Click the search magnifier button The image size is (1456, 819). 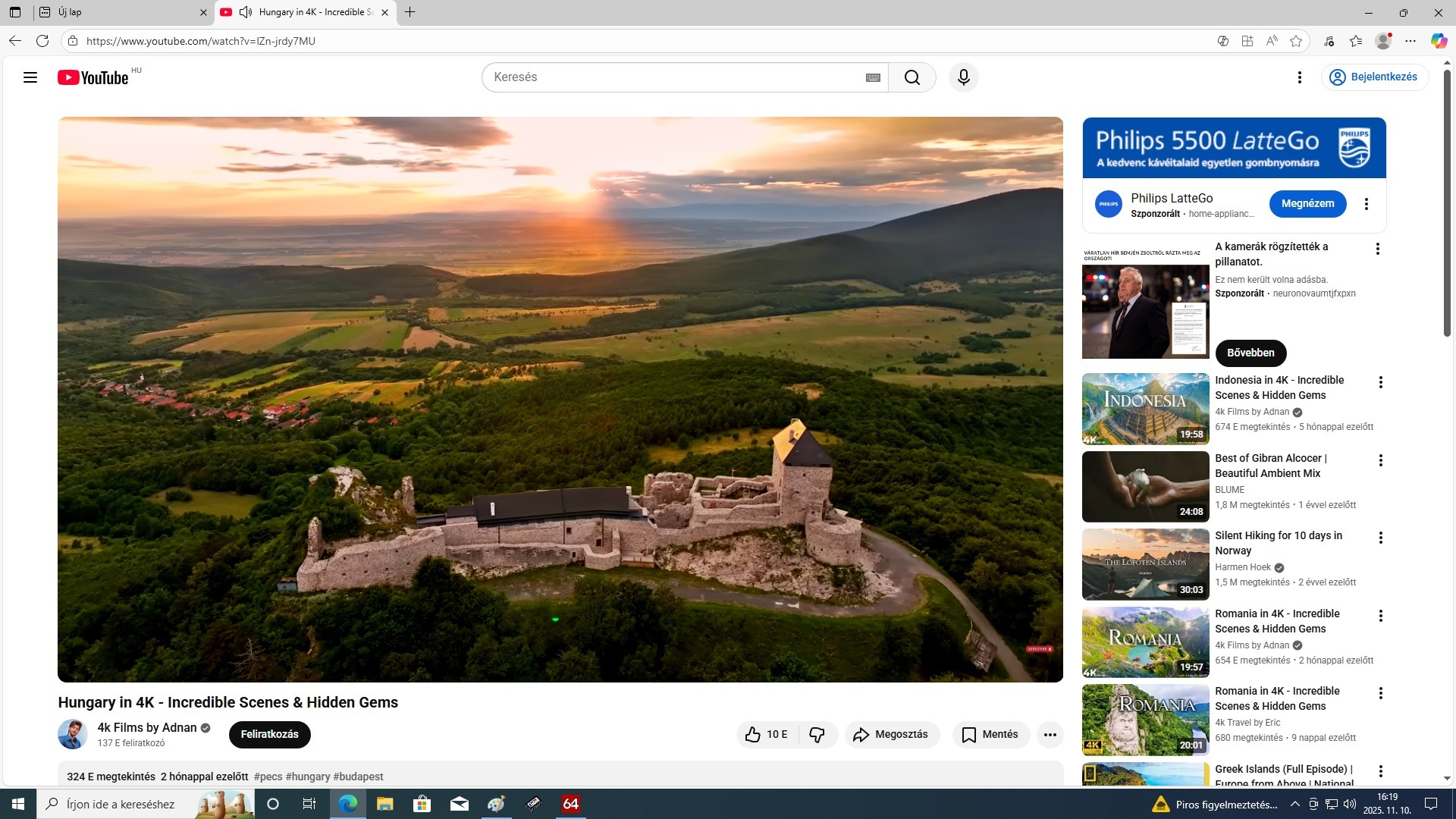(x=912, y=77)
